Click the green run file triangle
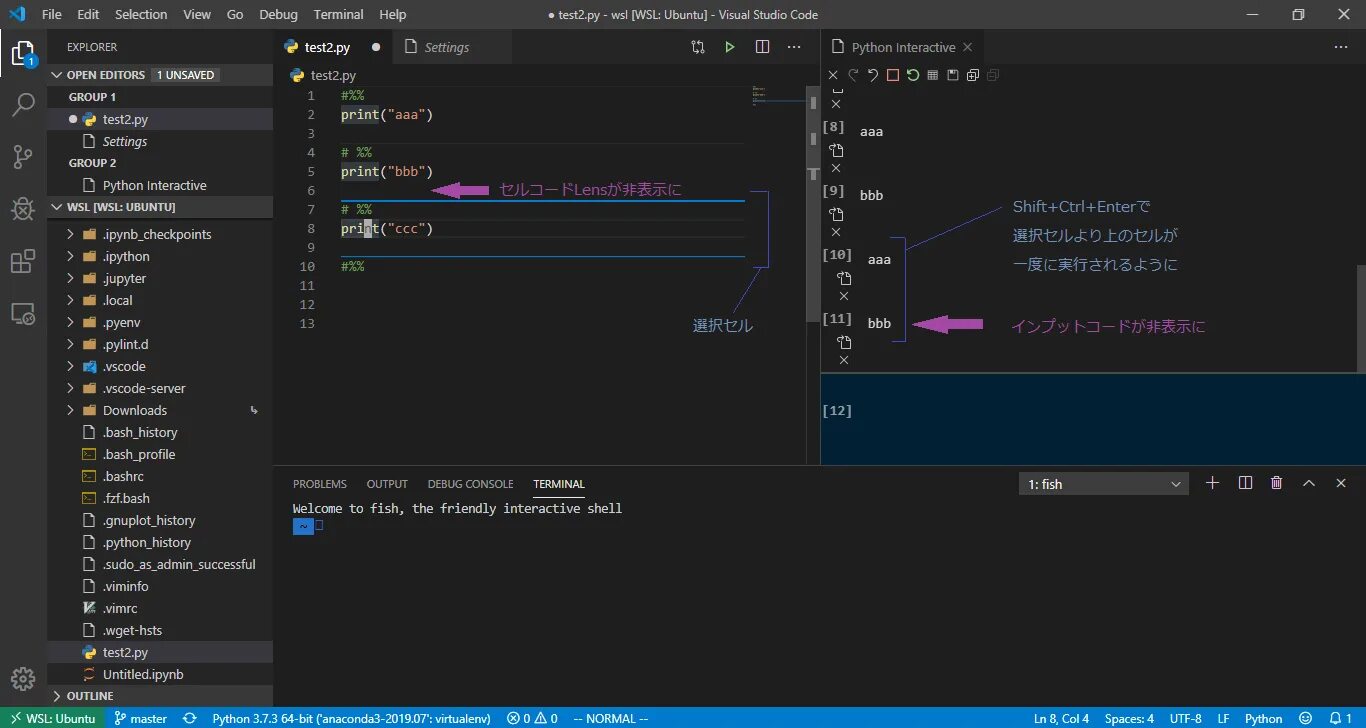 click(x=730, y=47)
